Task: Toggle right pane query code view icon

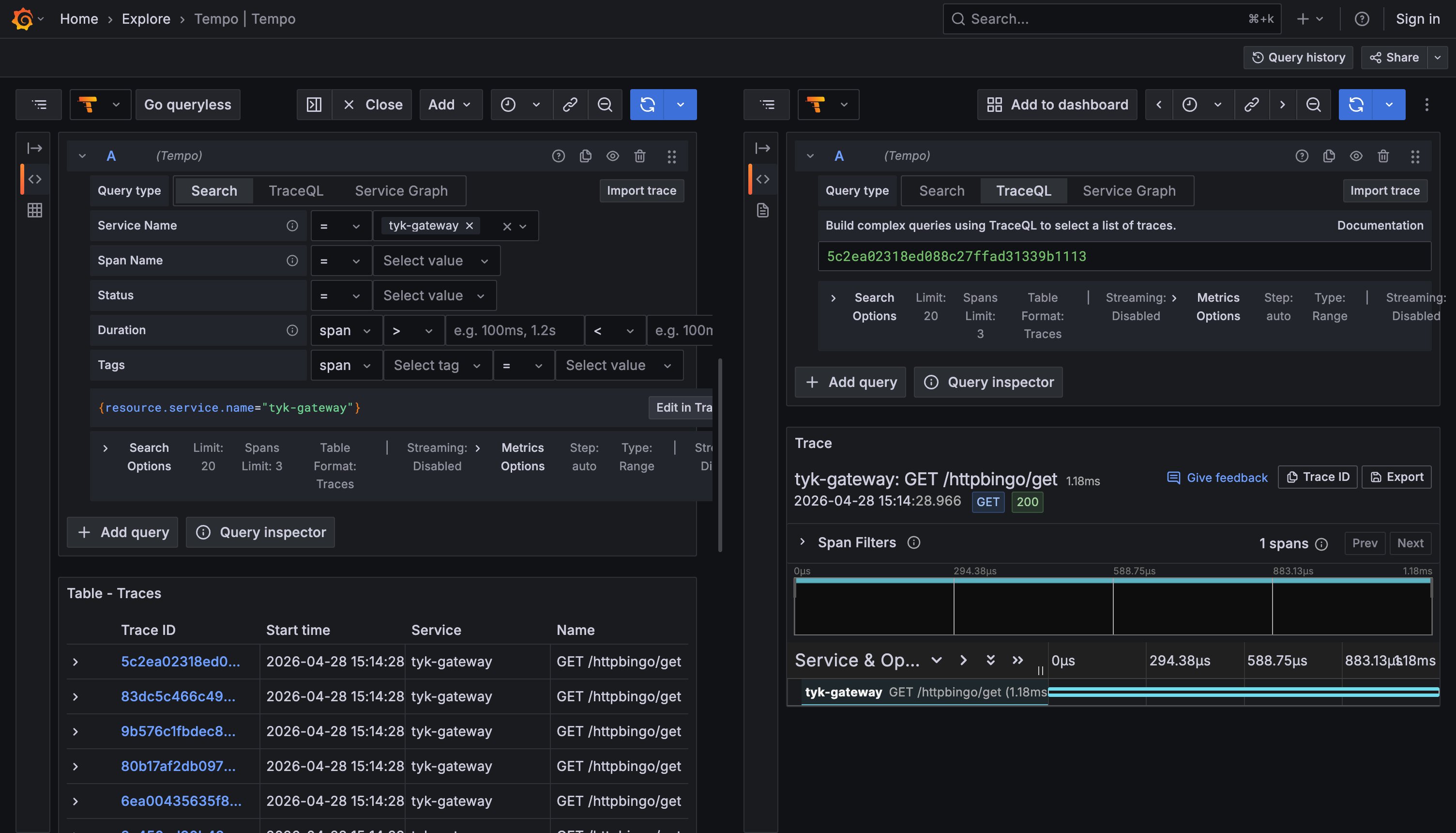Action: (762, 180)
